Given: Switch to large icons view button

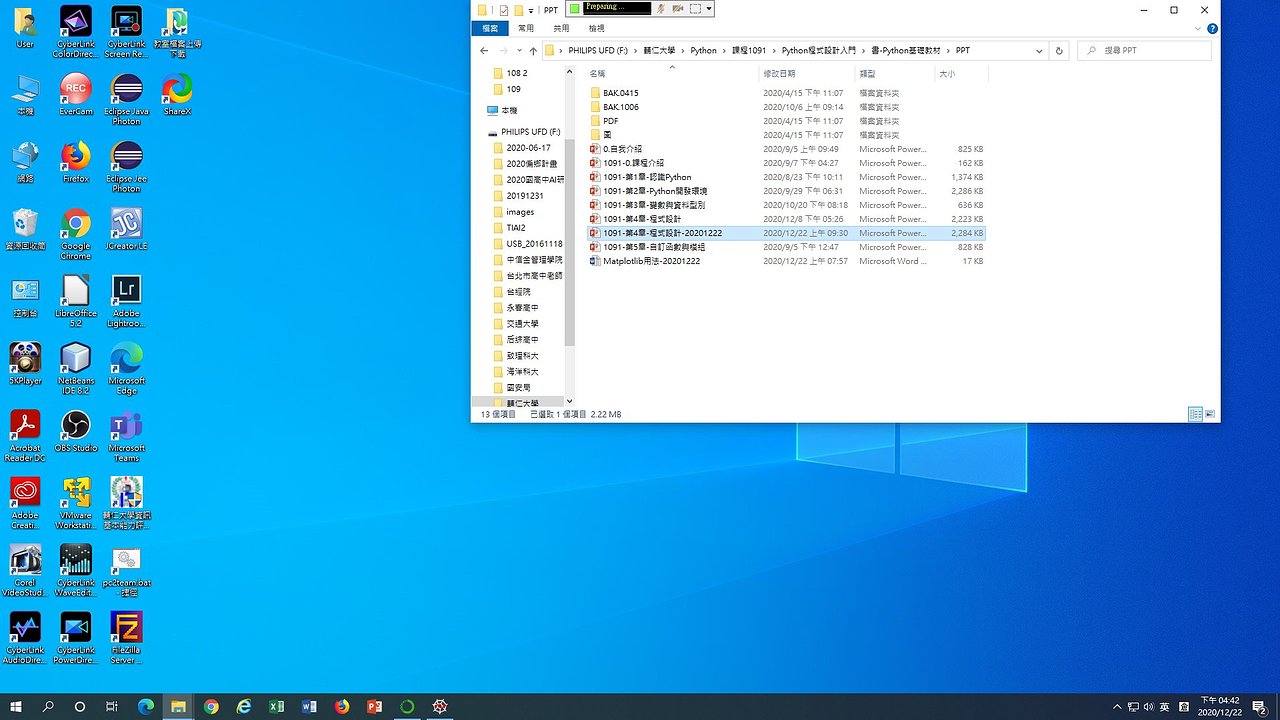Looking at the screenshot, I should (1209, 414).
